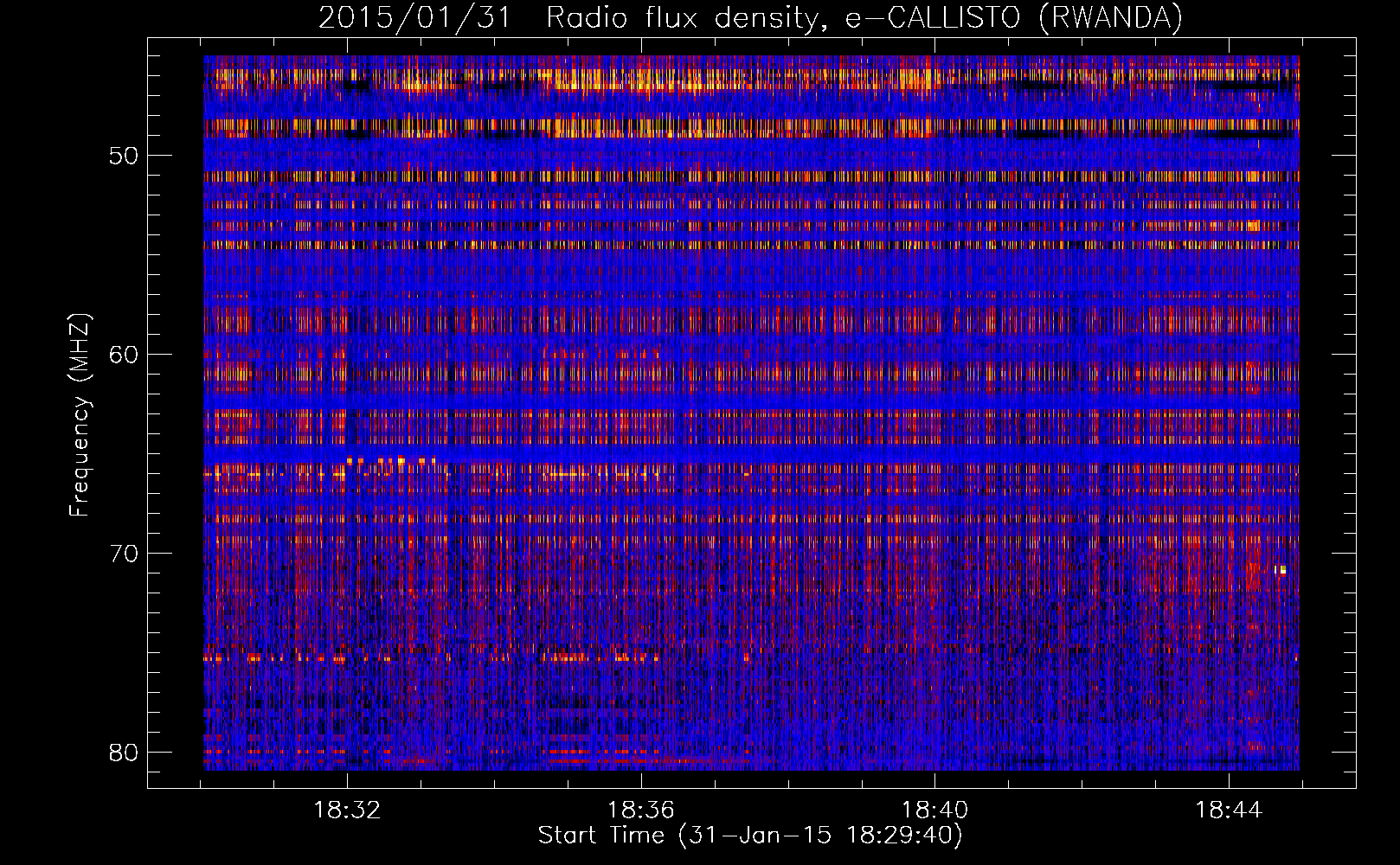The height and width of the screenshot is (865, 1400).
Task: Click the plot title 'Radio flux density, e-CALLISTO (RWANDA)'
Action: pos(864,17)
